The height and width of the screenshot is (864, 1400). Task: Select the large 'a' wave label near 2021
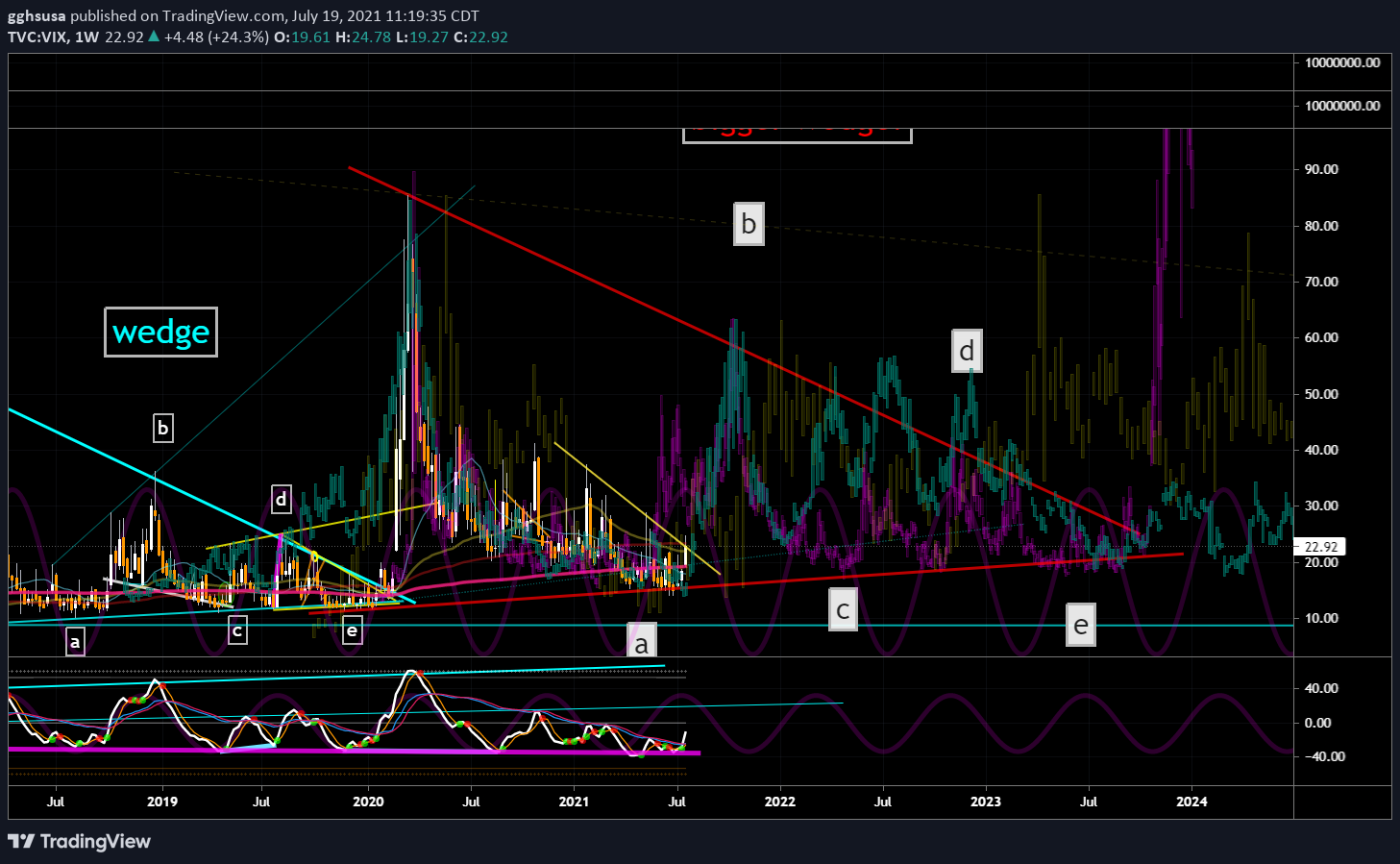pyautogui.click(x=642, y=641)
